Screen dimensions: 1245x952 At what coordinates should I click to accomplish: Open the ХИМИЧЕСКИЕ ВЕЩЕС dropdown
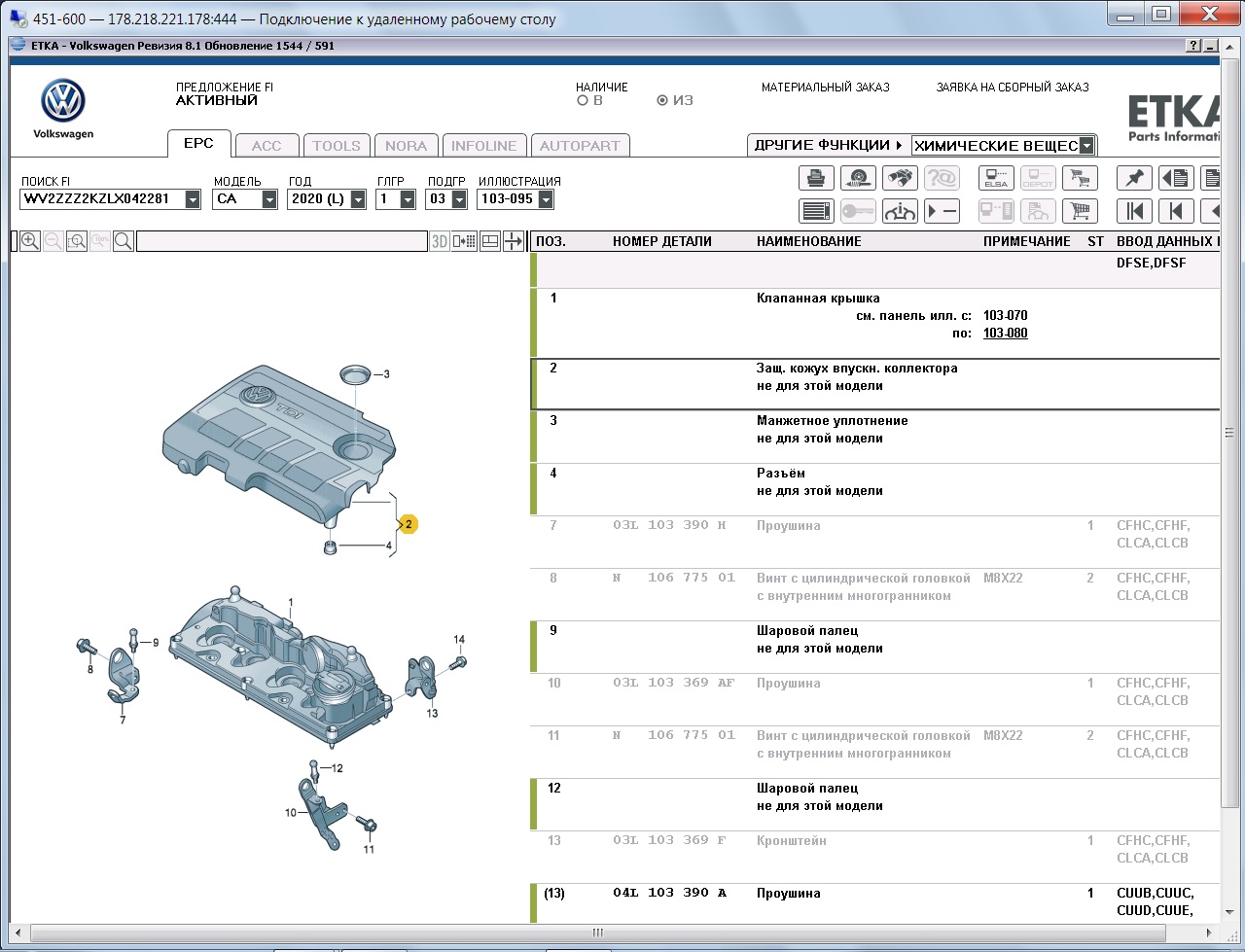(1087, 146)
